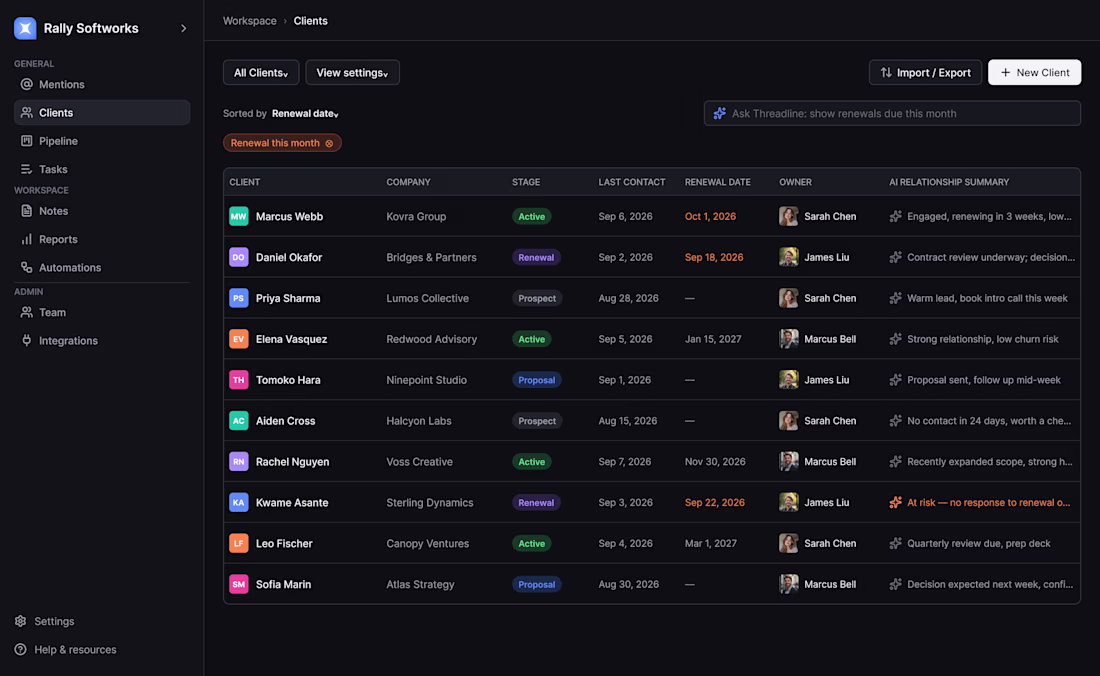The image size is (1100, 676).
Task: Focus the Ask Threadline search field
Action: pyautogui.click(x=892, y=114)
